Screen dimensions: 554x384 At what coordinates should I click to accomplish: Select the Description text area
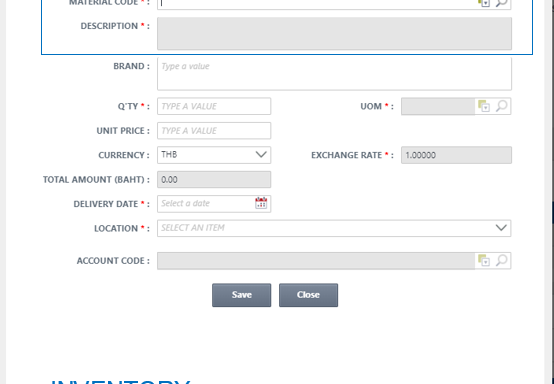click(334, 34)
